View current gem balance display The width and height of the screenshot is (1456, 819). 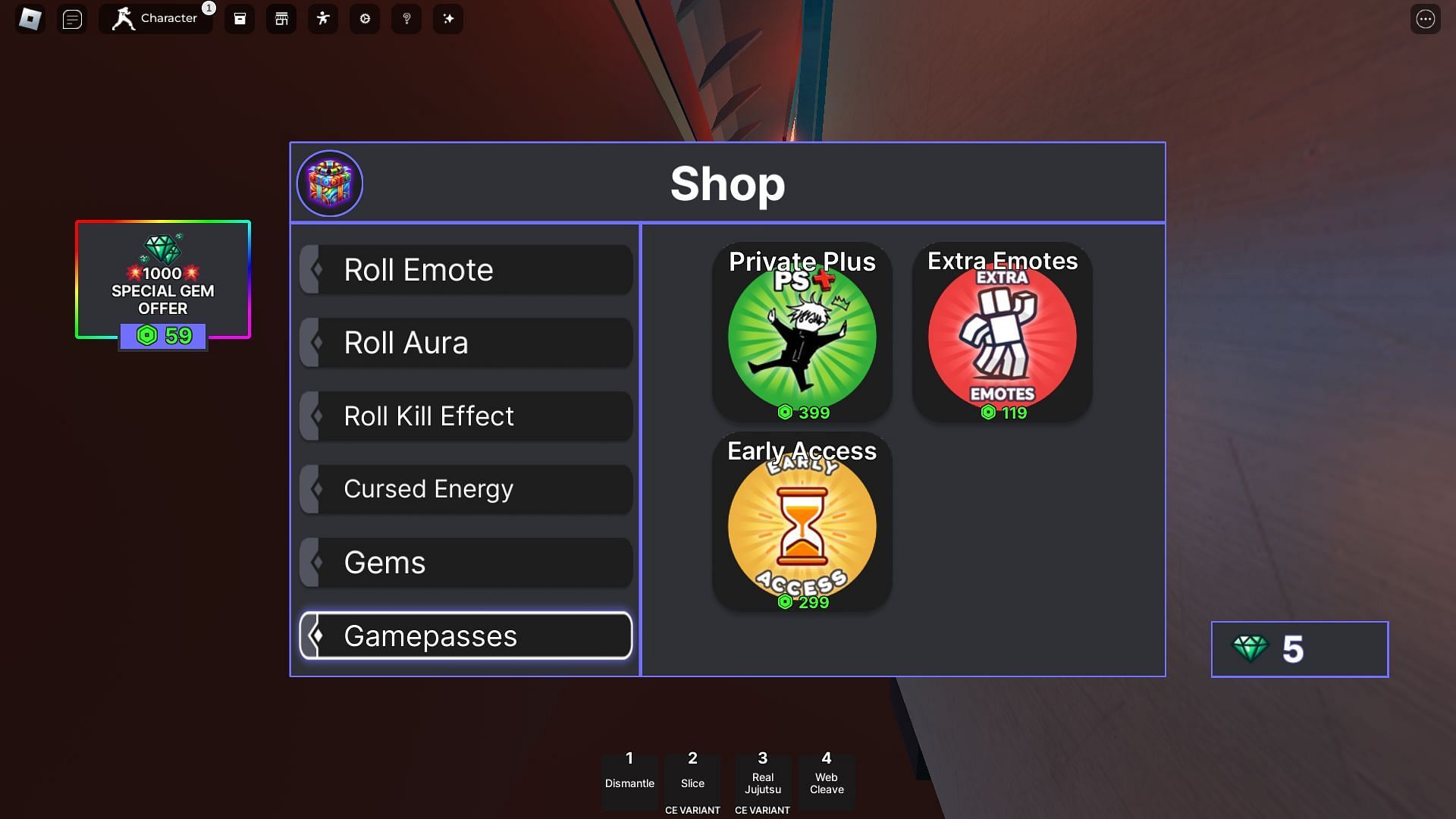[x=1298, y=648]
